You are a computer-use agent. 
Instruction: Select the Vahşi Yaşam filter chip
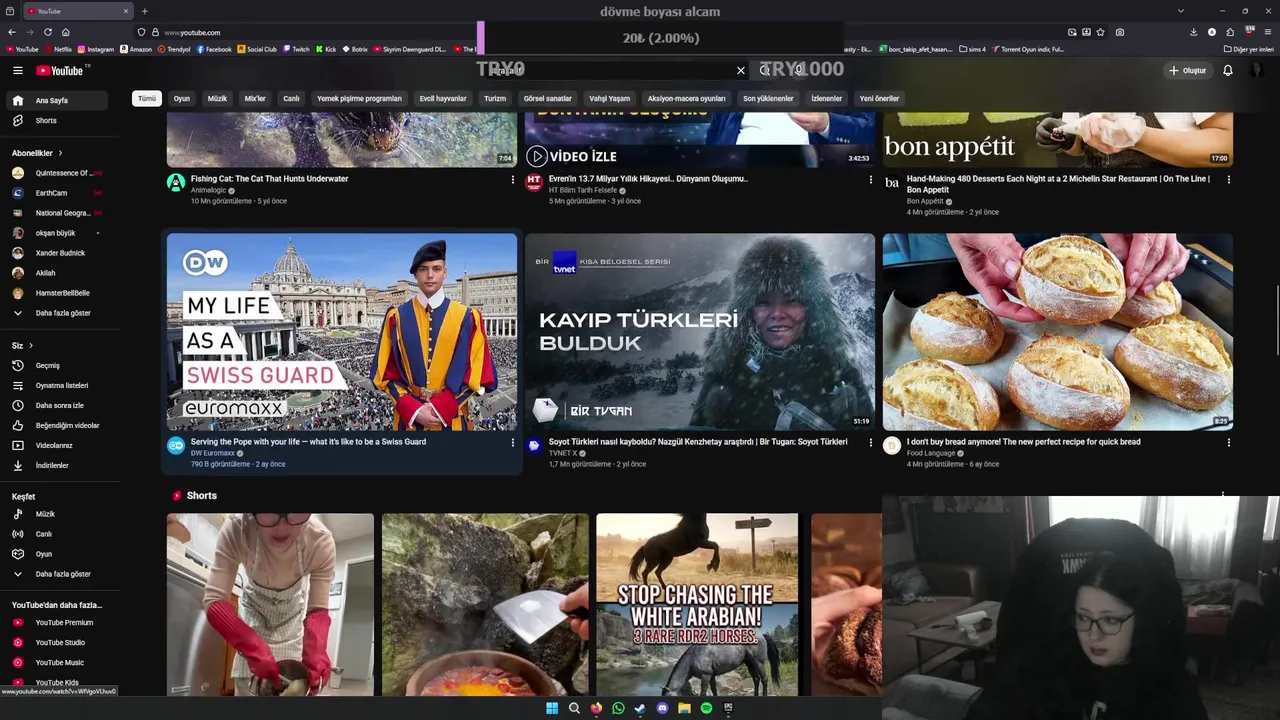[x=609, y=99]
